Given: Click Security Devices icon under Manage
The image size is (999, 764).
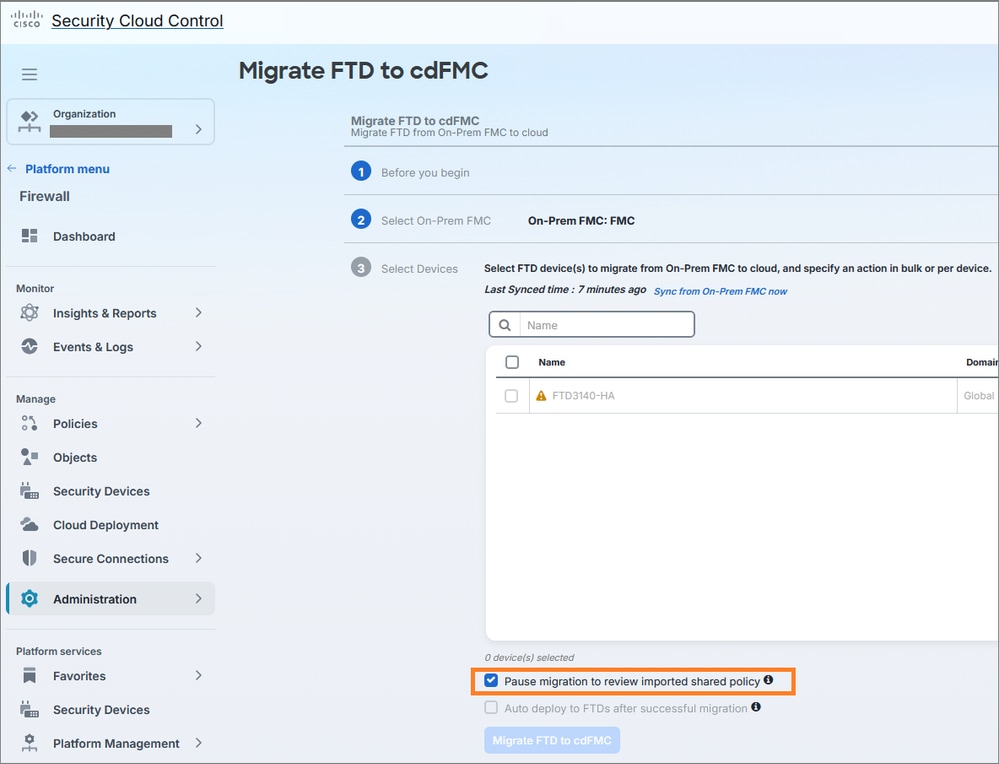Looking at the screenshot, I should point(29,491).
